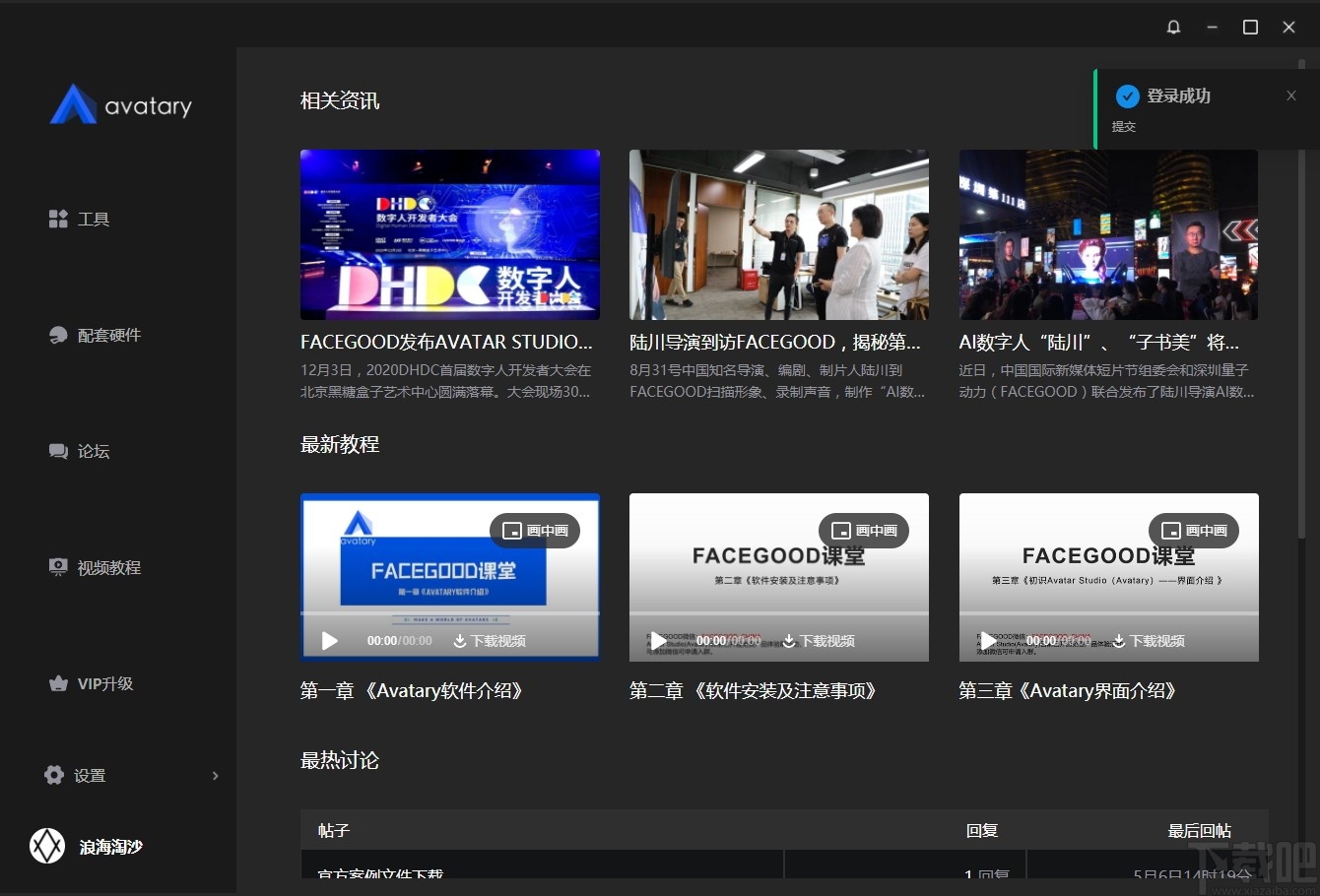Open the 配套硬件 hardware section

click(x=95, y=335)
